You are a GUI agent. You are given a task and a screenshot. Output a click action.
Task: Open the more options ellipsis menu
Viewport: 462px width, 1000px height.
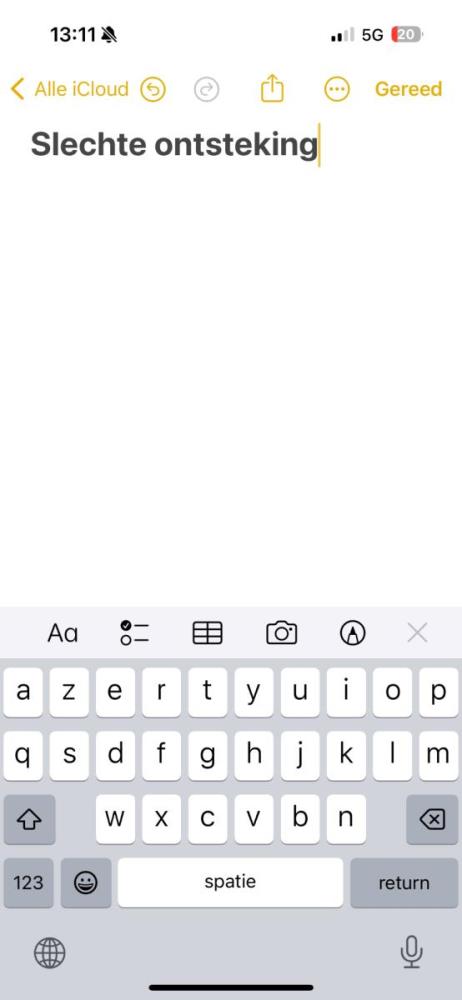337,89
